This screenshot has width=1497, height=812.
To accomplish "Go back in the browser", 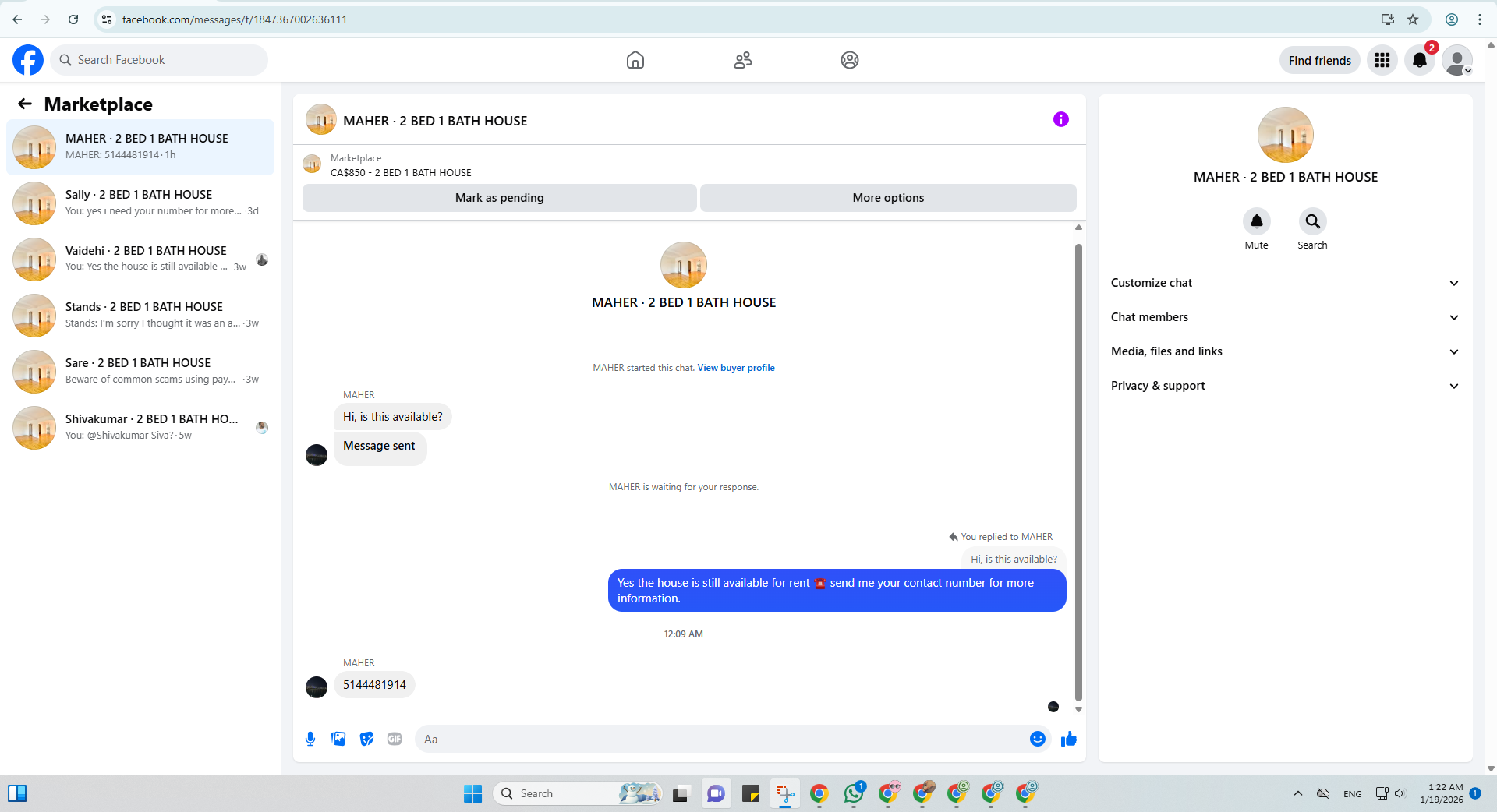I will click(x=17, y=19).
